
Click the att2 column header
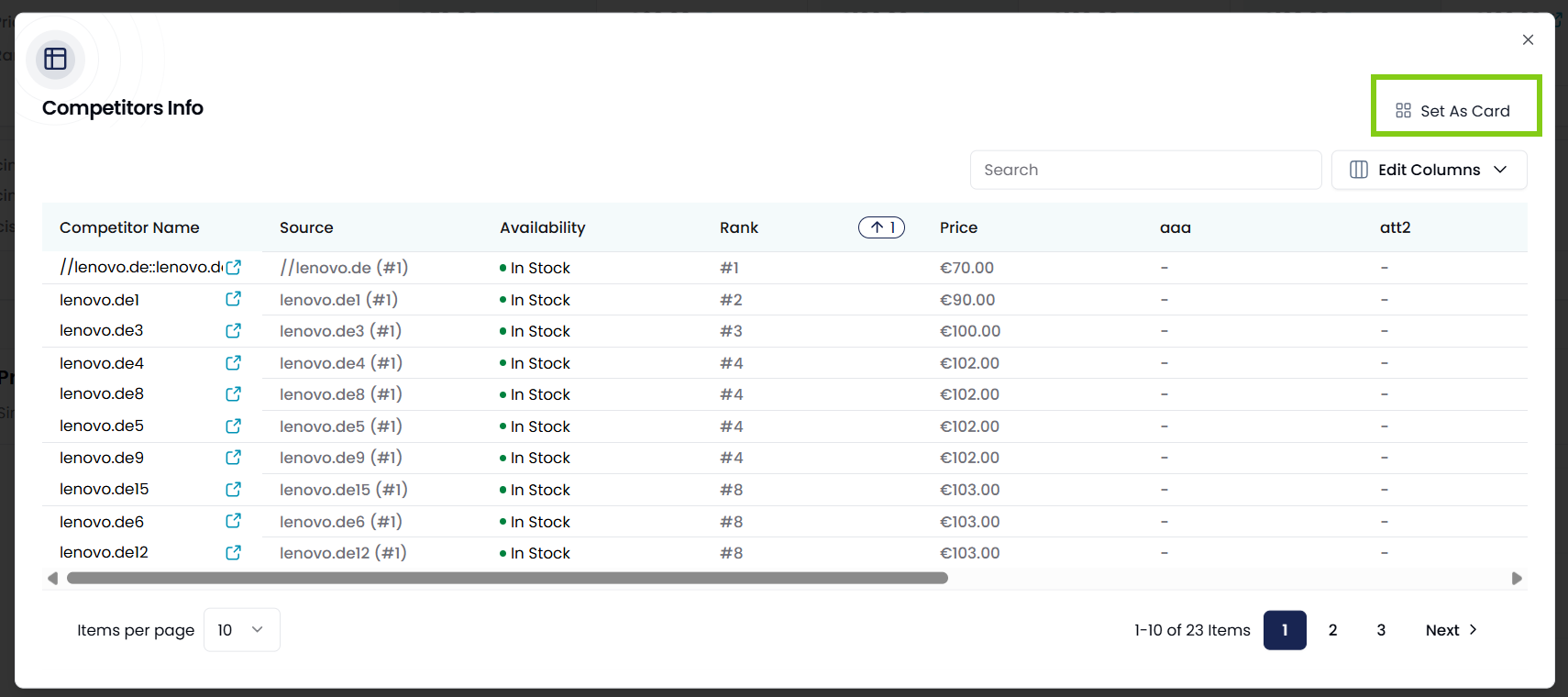pos(1395,227)
